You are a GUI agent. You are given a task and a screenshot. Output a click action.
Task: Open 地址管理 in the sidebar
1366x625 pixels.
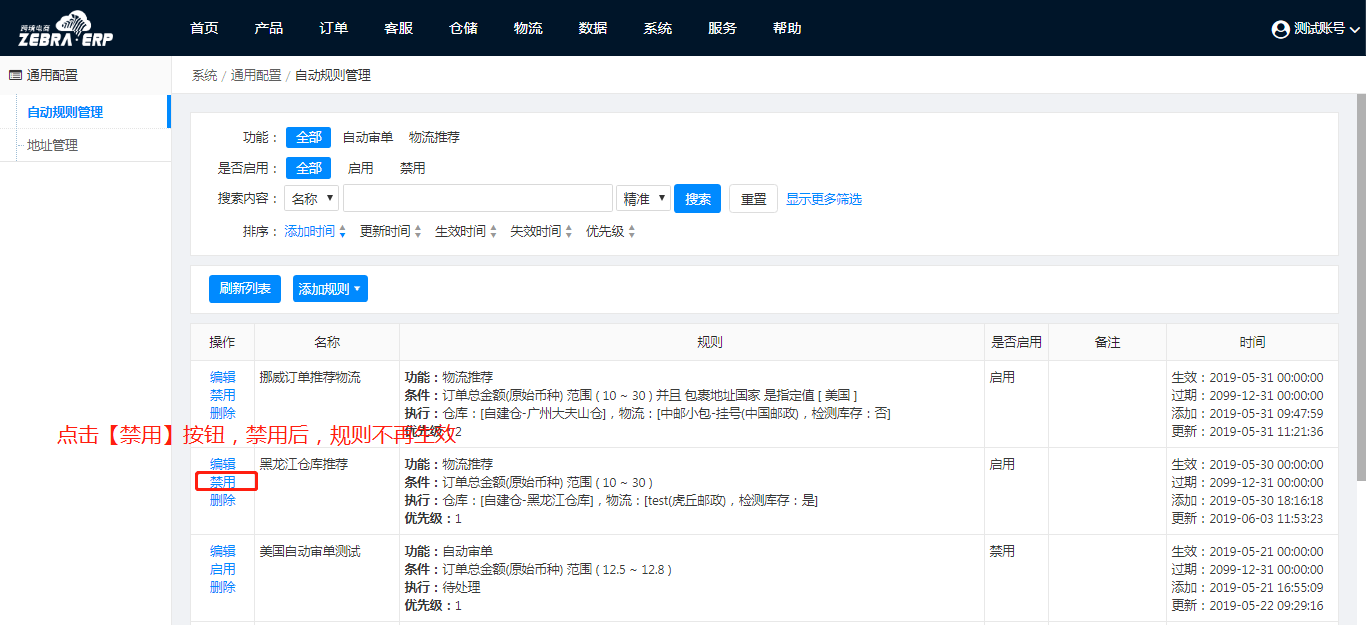52,145
